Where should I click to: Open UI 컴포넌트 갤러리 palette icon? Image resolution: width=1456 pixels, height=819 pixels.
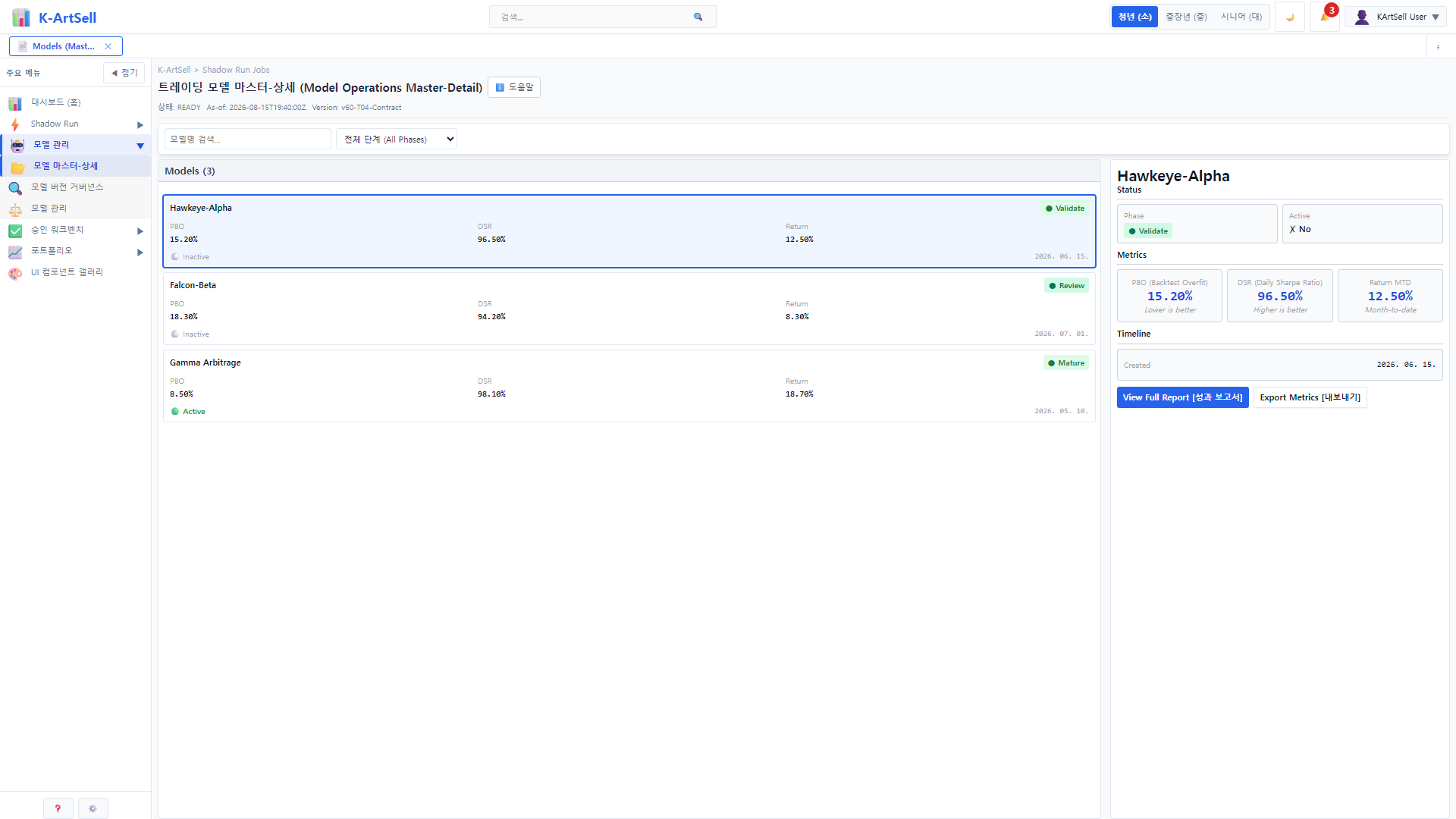(15, 273)
